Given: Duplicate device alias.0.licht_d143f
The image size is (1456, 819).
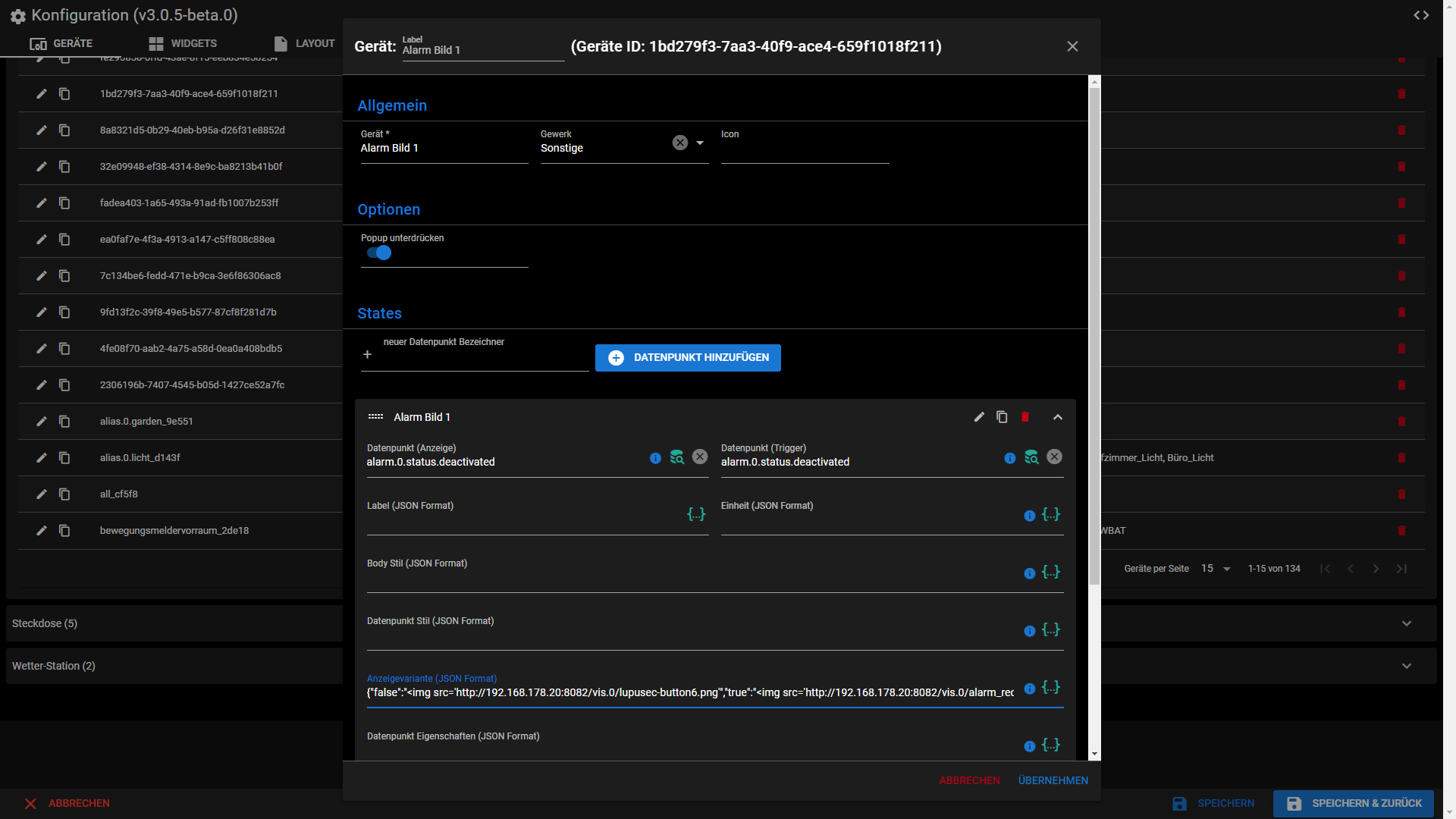Looking at the screenshot, I should (64, 458).
